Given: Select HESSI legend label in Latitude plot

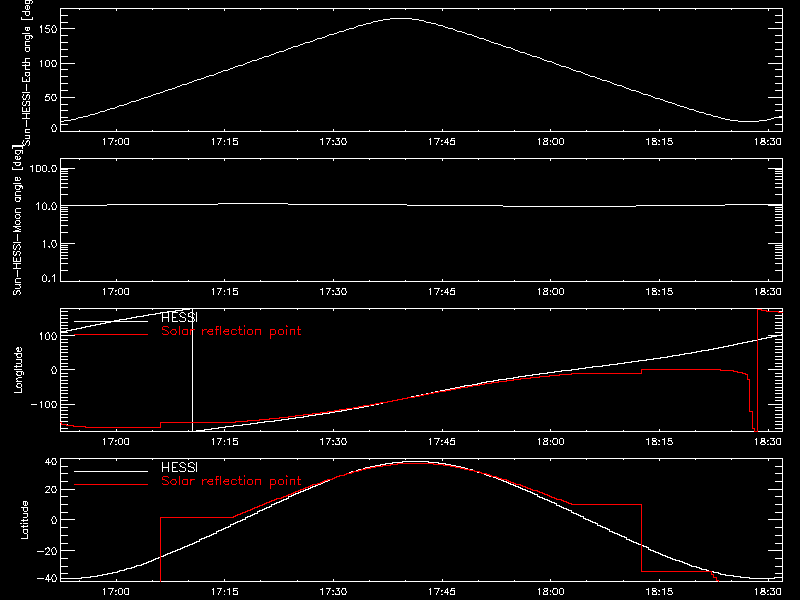Looking at the screenshot, I should [x=179, y=467].
